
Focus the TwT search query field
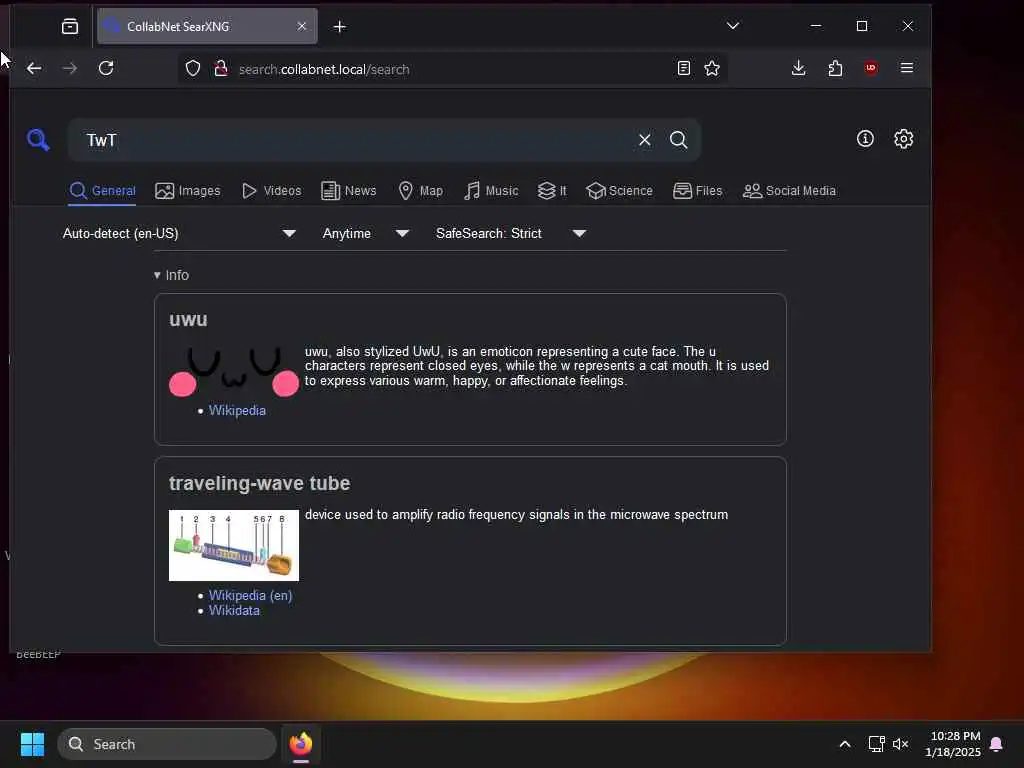point(356,140)
